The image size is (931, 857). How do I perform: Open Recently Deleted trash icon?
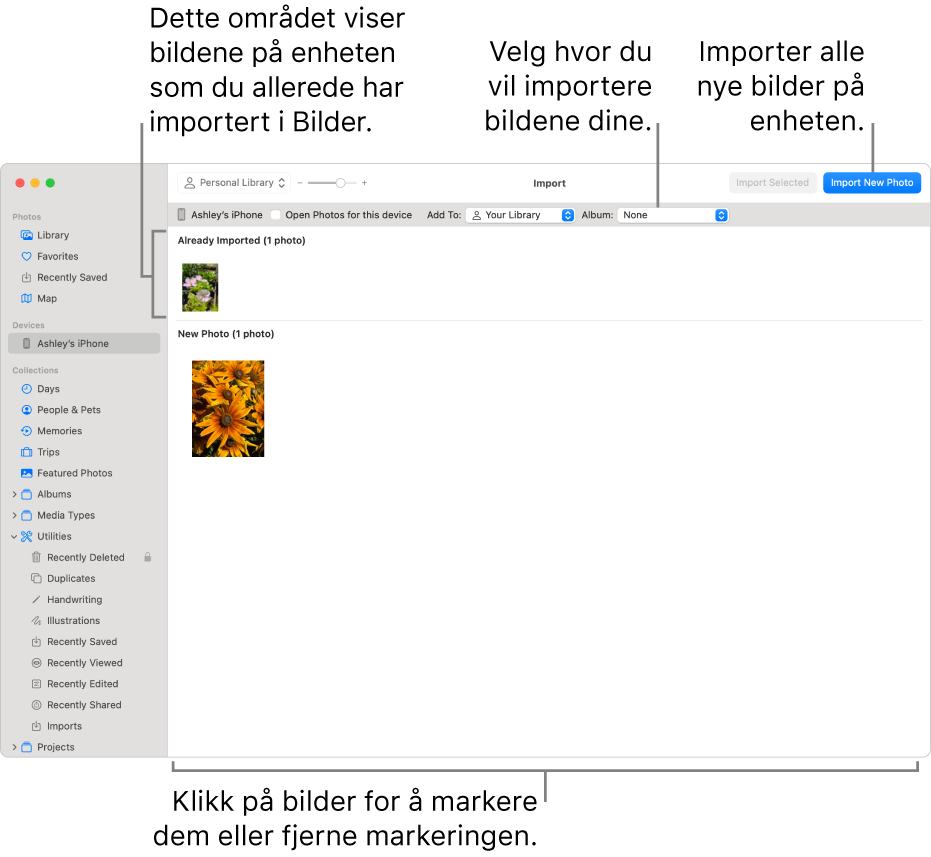(36, 558)
